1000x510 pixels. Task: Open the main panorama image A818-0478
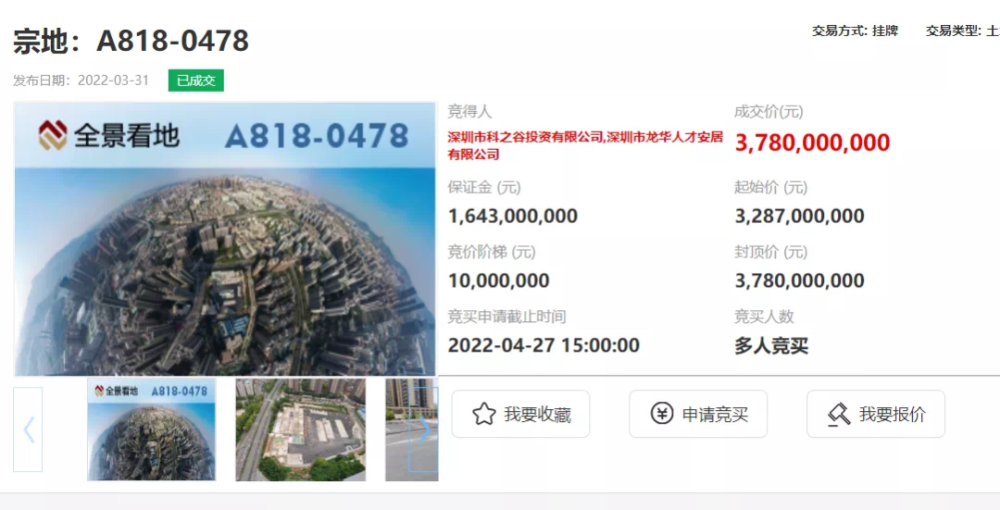point(225,238)
